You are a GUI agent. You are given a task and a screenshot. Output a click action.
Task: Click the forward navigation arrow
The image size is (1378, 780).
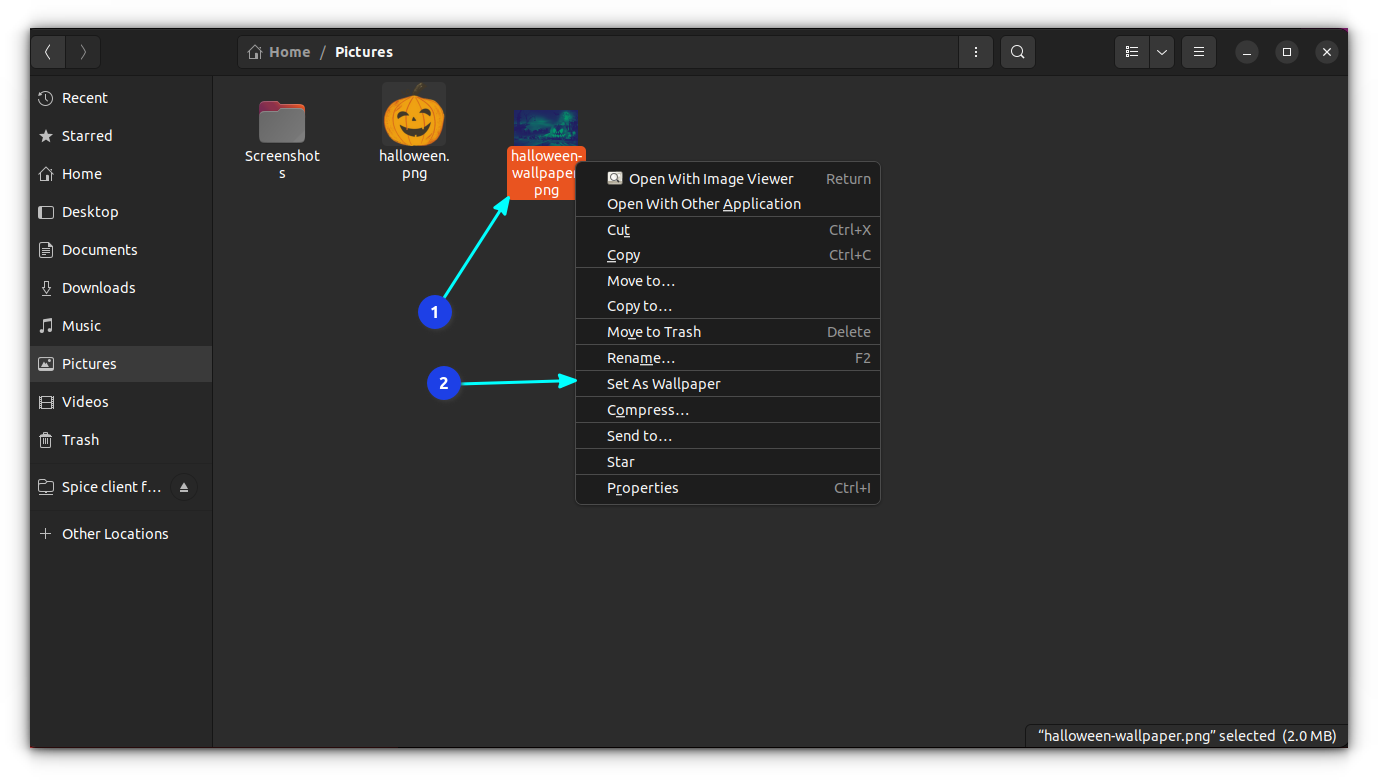click(x=83, y=52)
